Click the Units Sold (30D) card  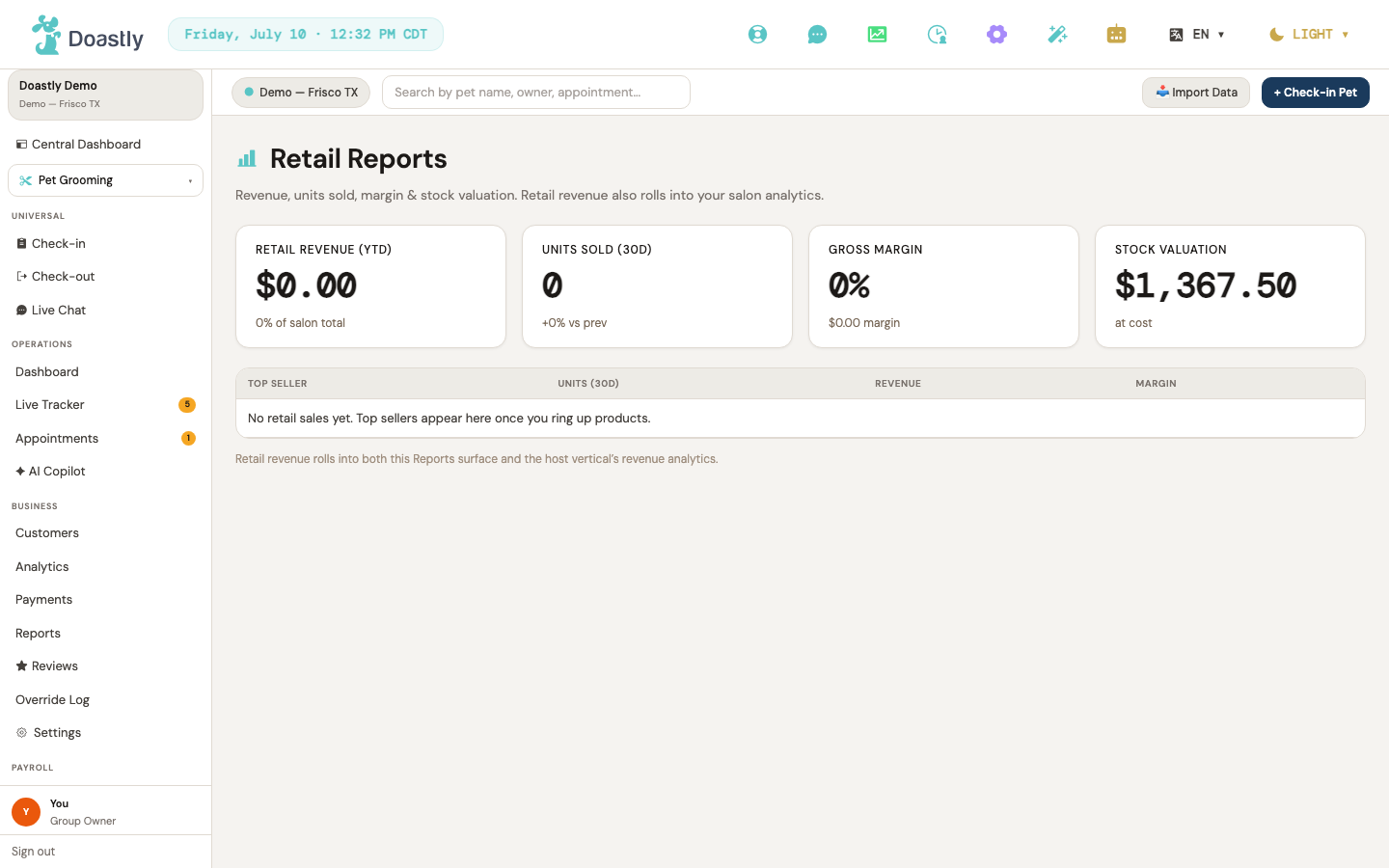(x=657, y=286)
